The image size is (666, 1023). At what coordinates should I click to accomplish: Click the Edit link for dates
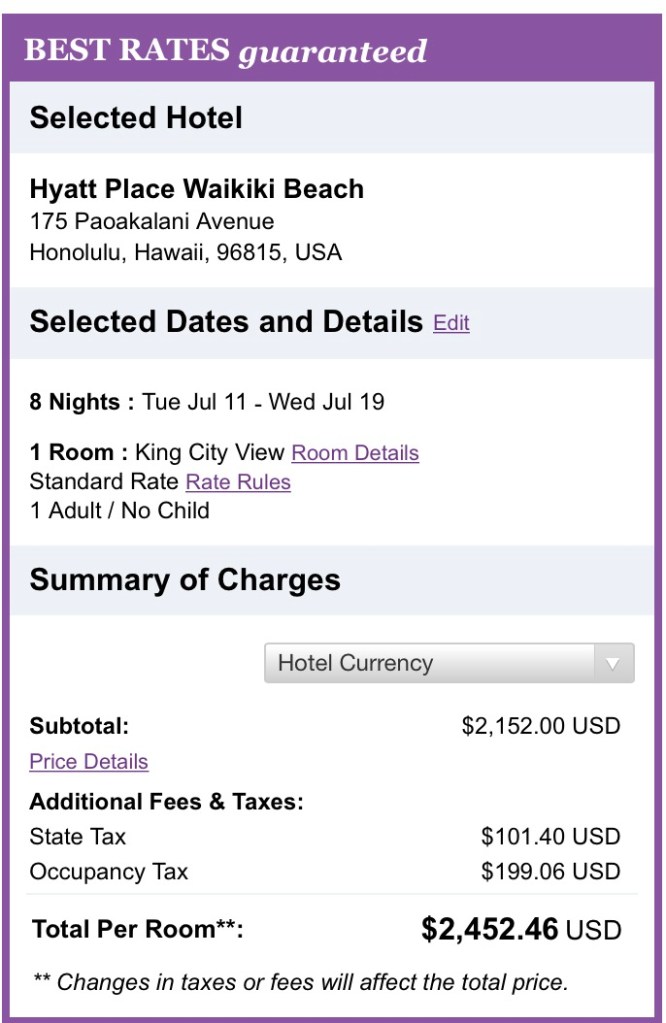tap(451, 323)
